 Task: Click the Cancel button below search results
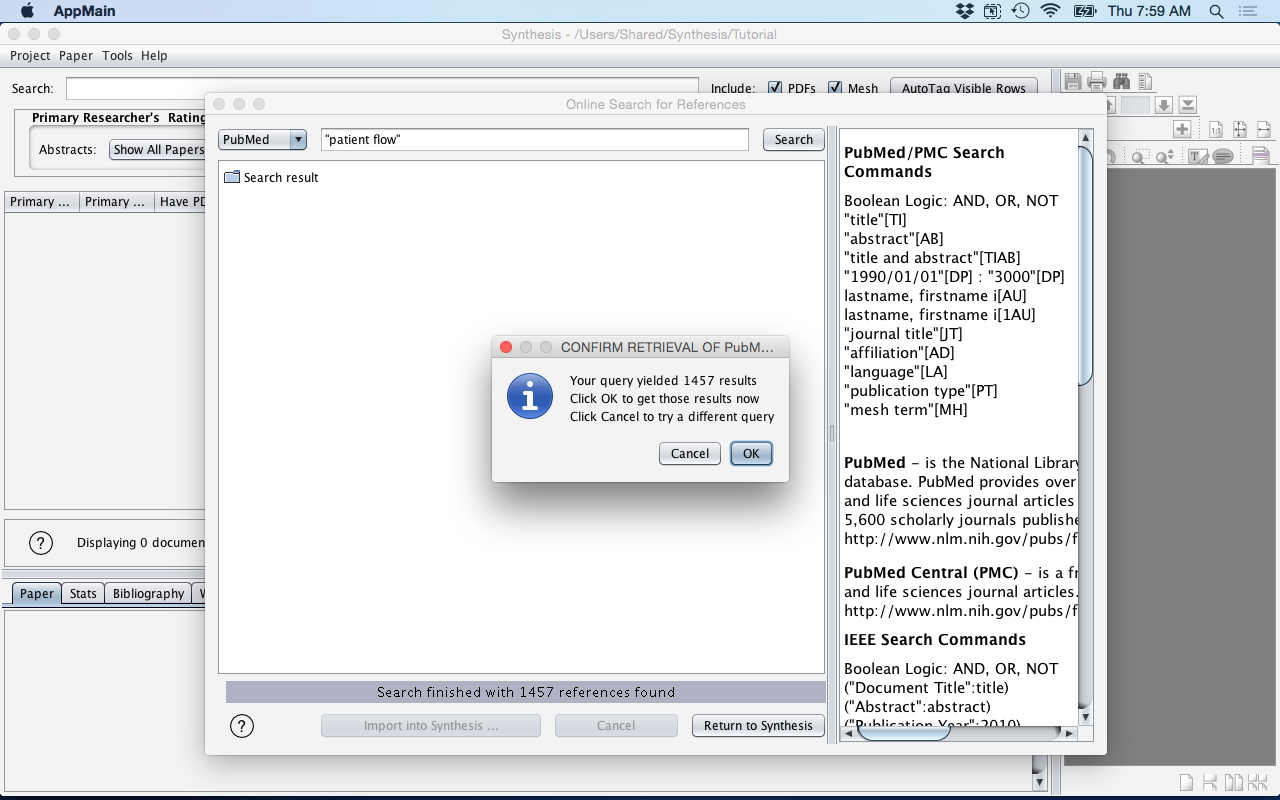tap(616, 726)
